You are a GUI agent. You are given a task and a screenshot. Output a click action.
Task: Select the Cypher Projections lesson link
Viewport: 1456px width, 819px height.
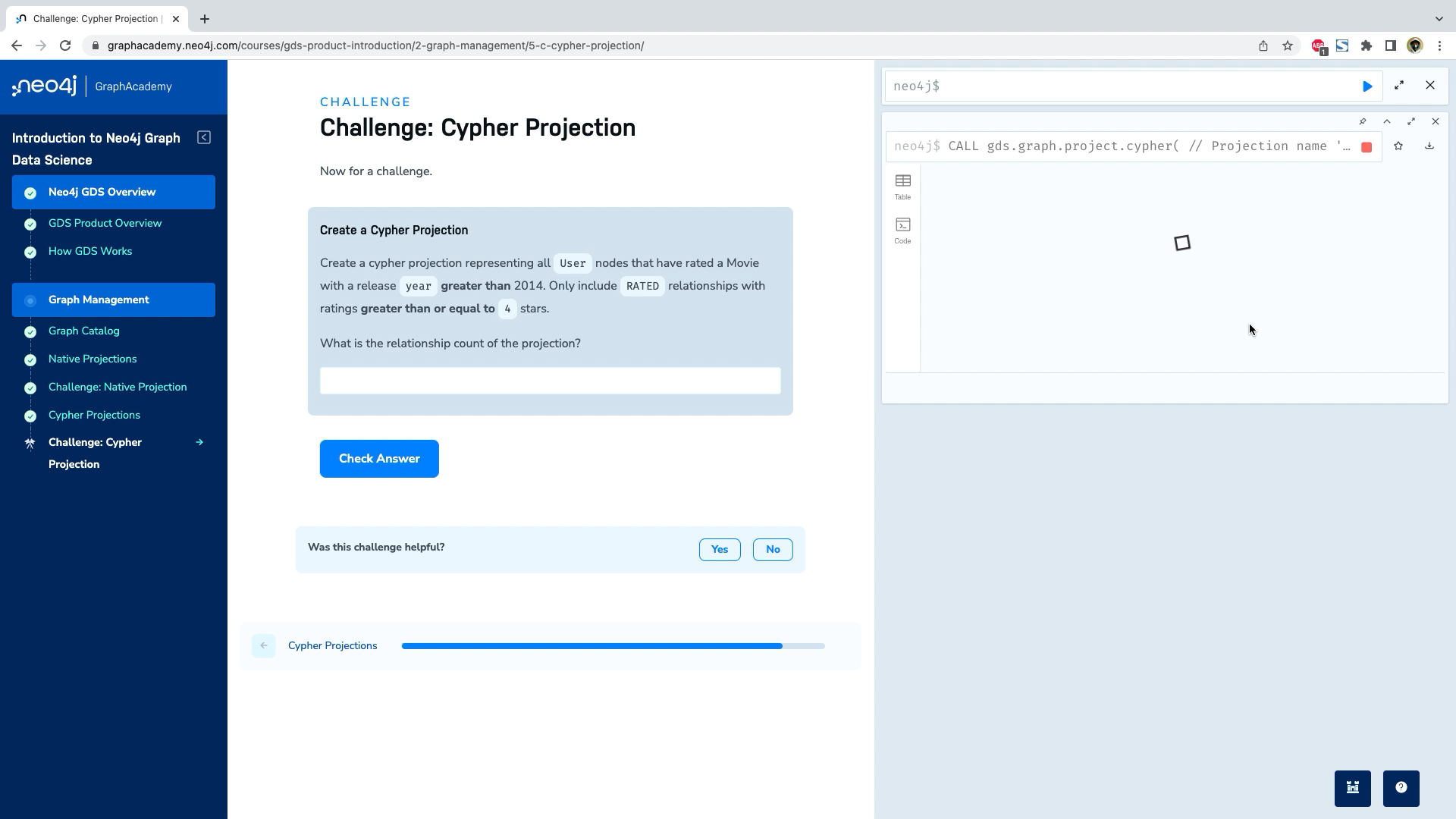pos(94,415)
